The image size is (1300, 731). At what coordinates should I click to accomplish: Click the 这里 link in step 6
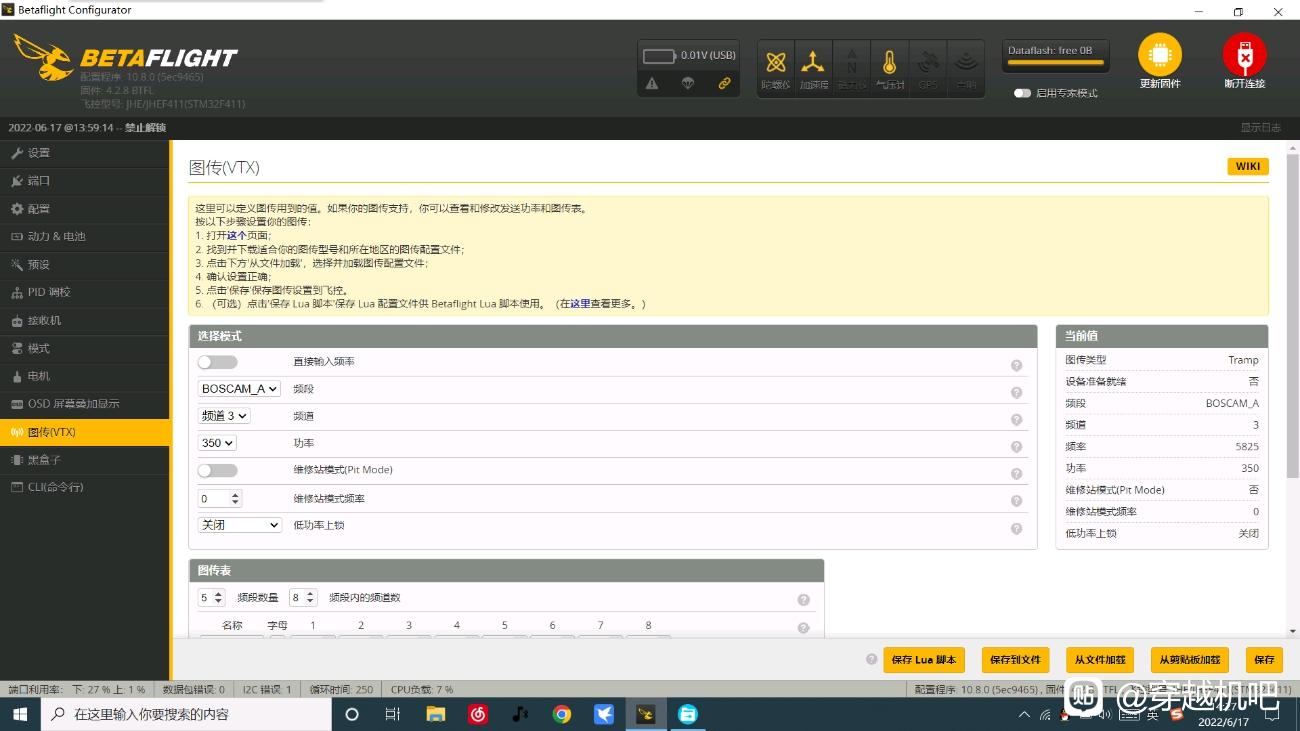(x=580, y=303)
